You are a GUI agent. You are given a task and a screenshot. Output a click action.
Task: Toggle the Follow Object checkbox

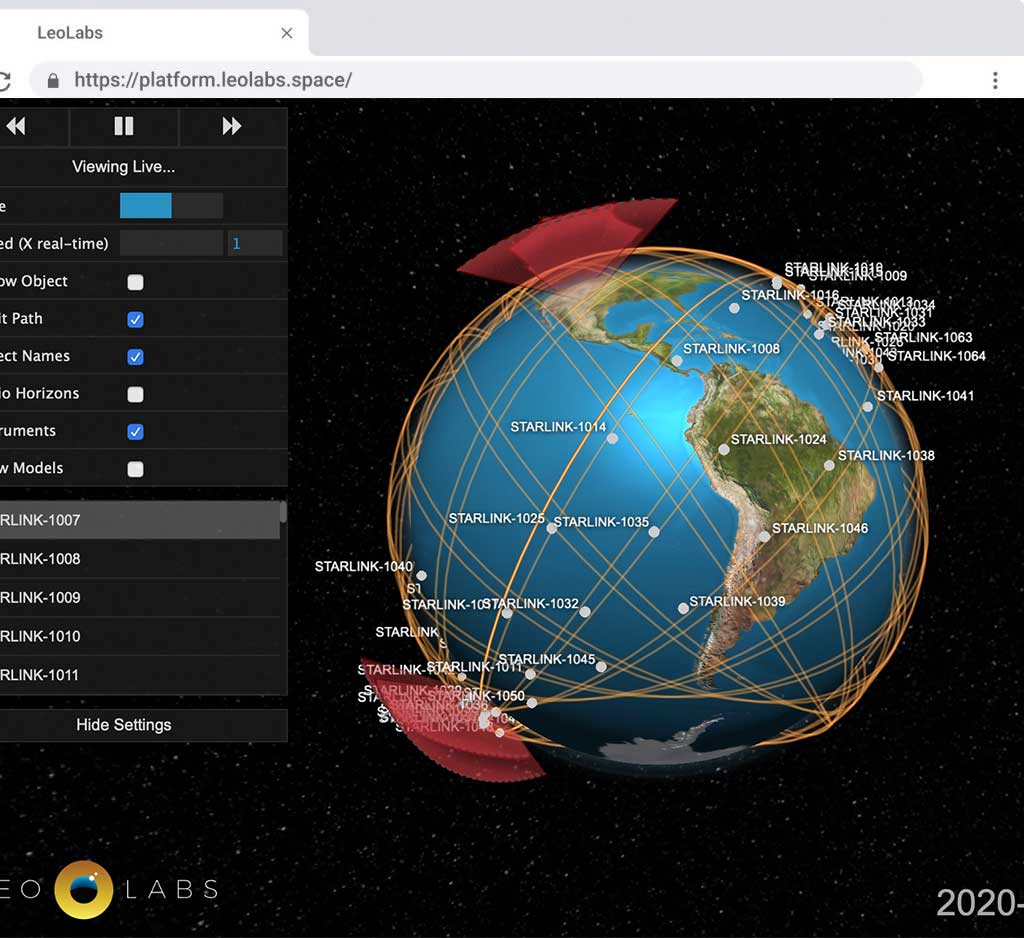135,282
